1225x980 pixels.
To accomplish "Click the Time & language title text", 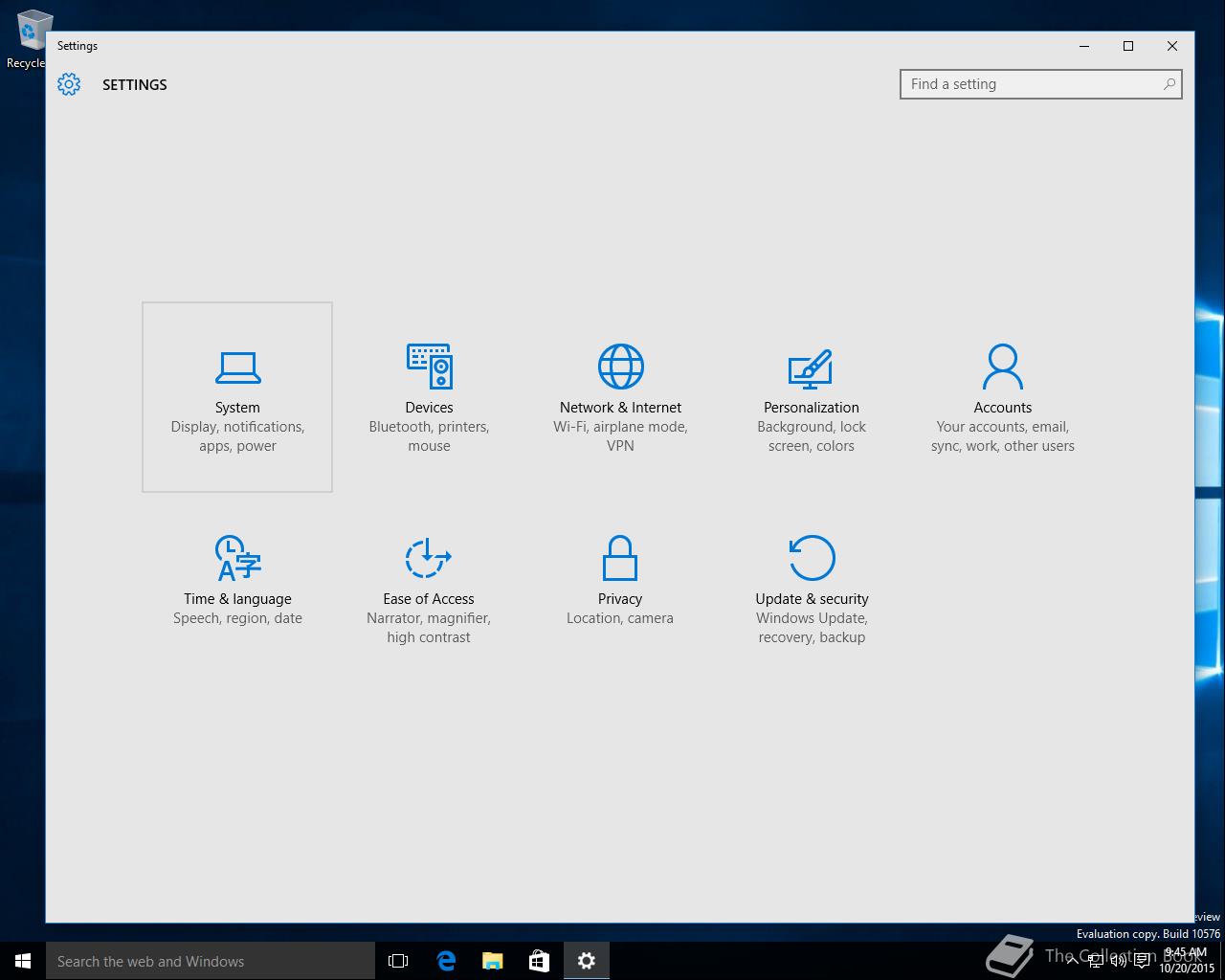I will click(x=237, y=599).
